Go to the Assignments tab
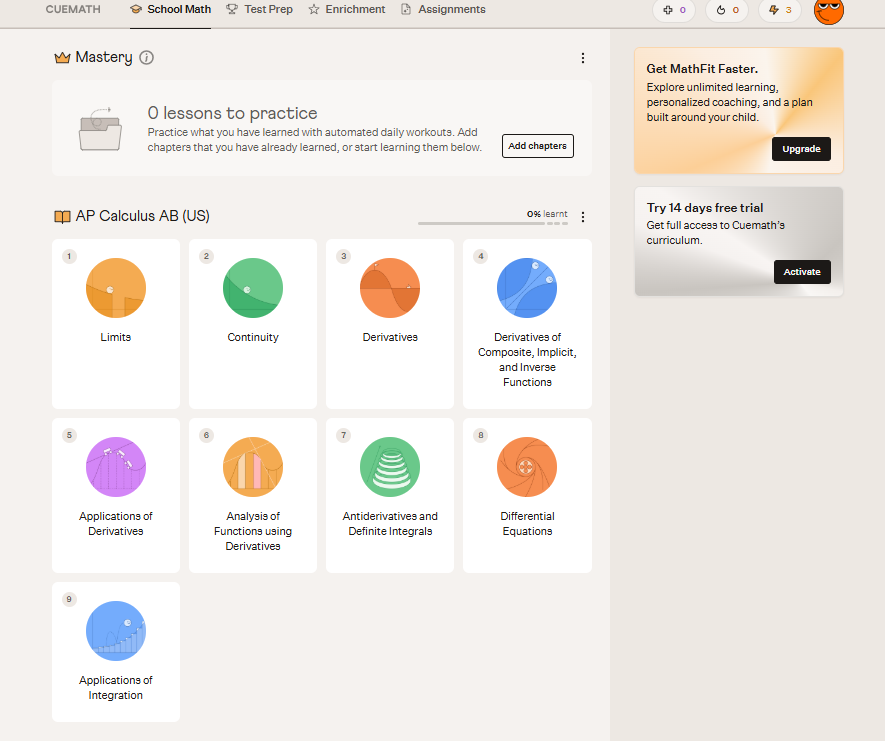885x741 pixels. 443,10
